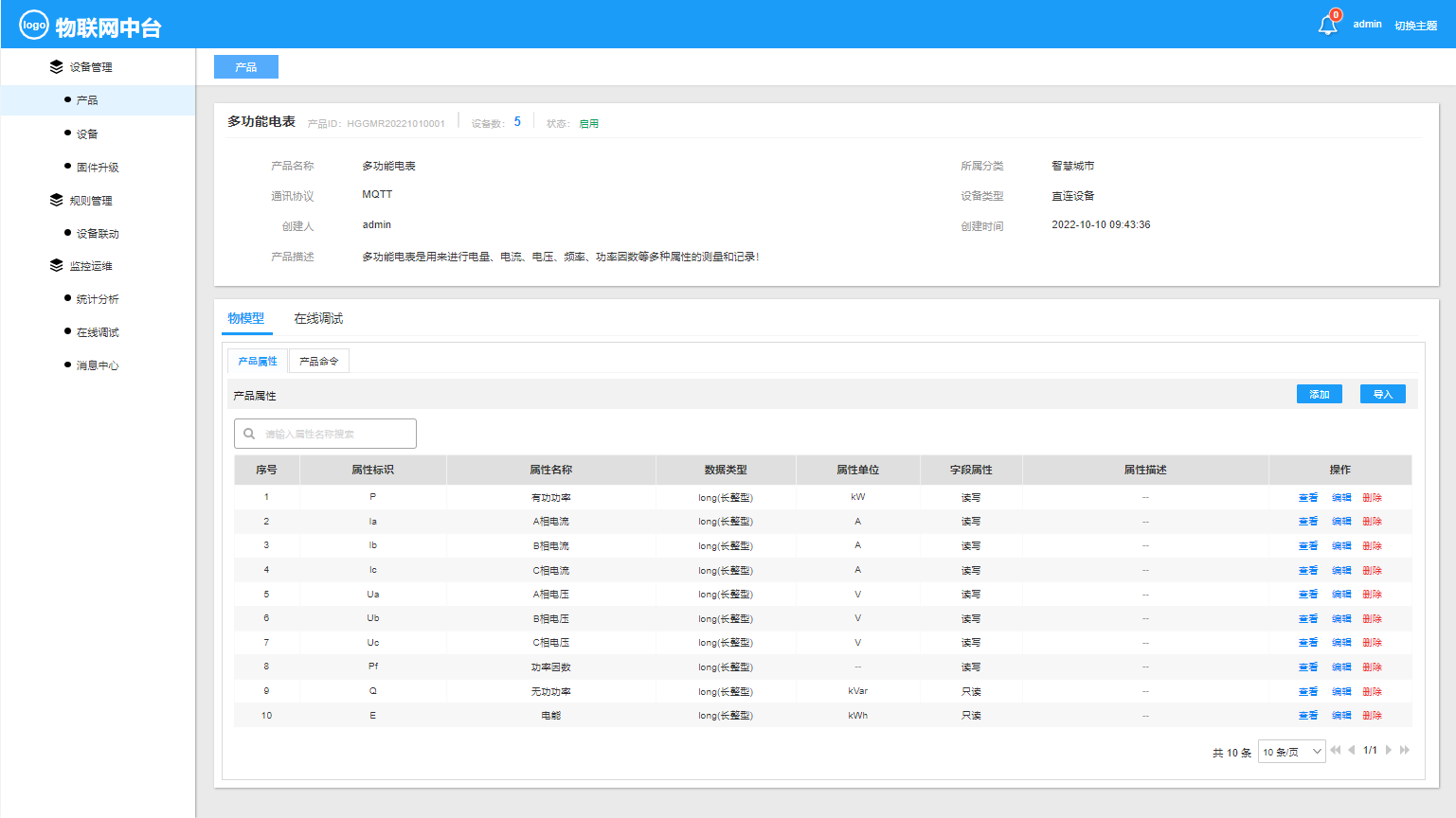1456x818 pixels.
Task: Go to the next page arrow
Action: tap(1389, 750)
